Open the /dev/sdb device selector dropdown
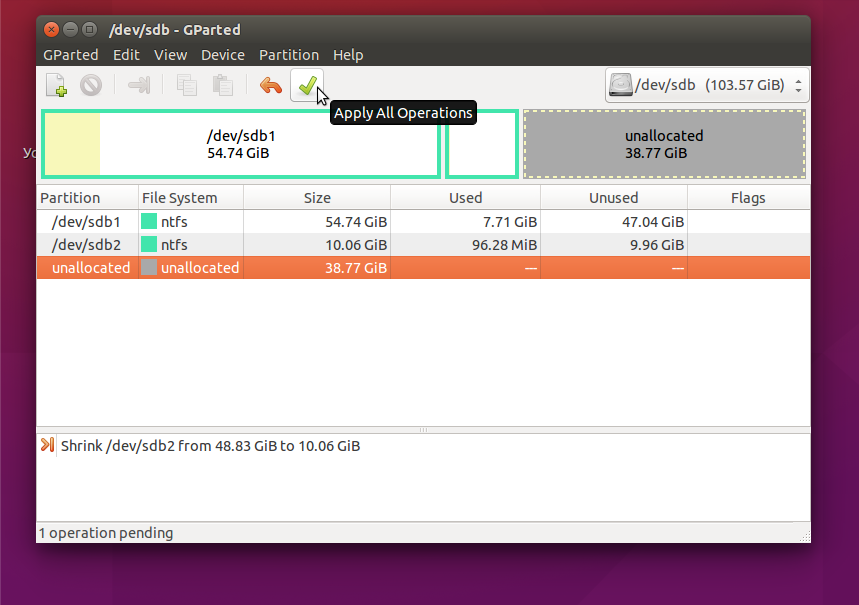This screenshot has height=605, width=859. tap(707, 85)
